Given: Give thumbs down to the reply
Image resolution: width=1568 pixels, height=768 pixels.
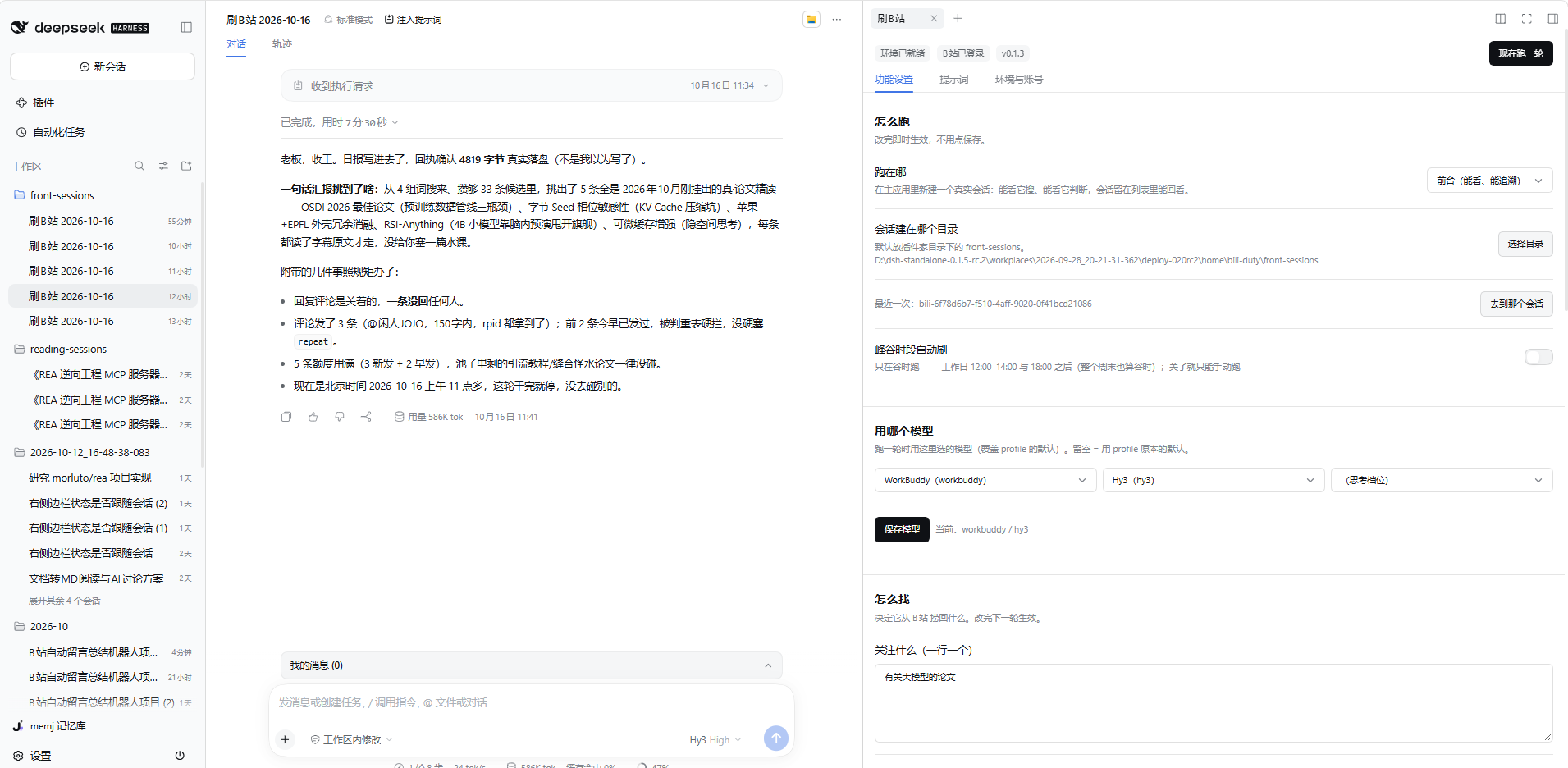Looking at the screenshot, I should pos(340,417).
